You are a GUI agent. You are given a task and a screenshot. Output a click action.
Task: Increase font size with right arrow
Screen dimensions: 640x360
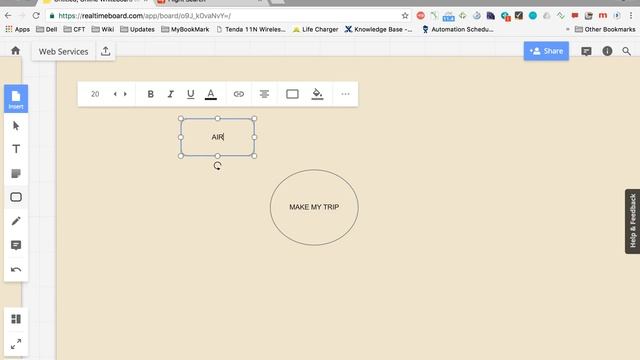pyautogui.click(x=125, y=94)
